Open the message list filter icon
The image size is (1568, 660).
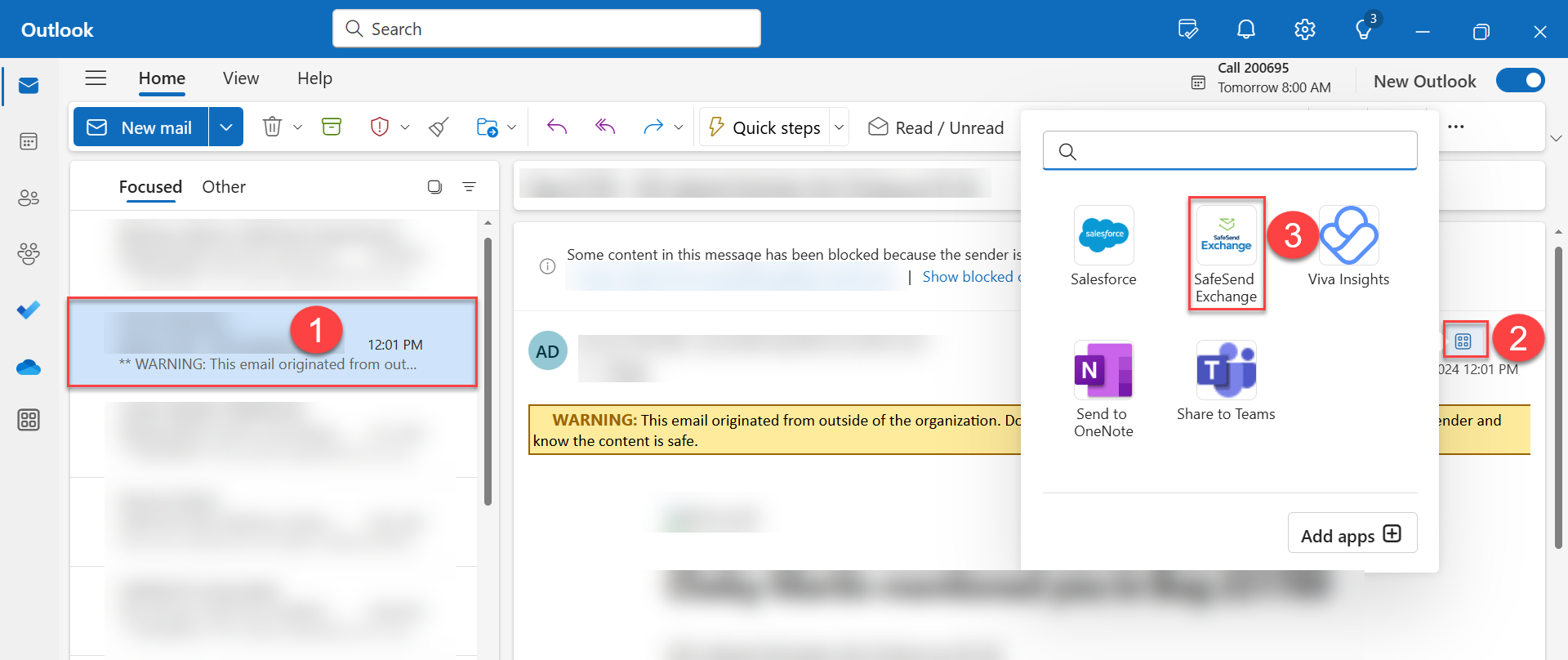(x=470, y=187)
